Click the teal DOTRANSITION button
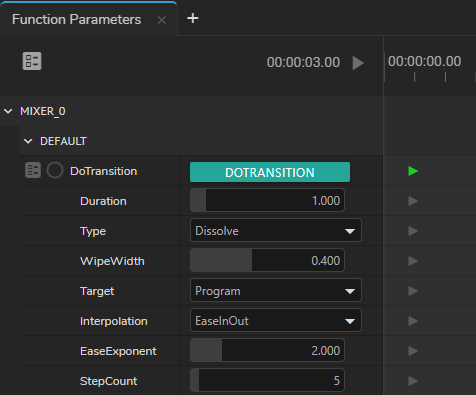The image size is (476, 395). [270, 172]
